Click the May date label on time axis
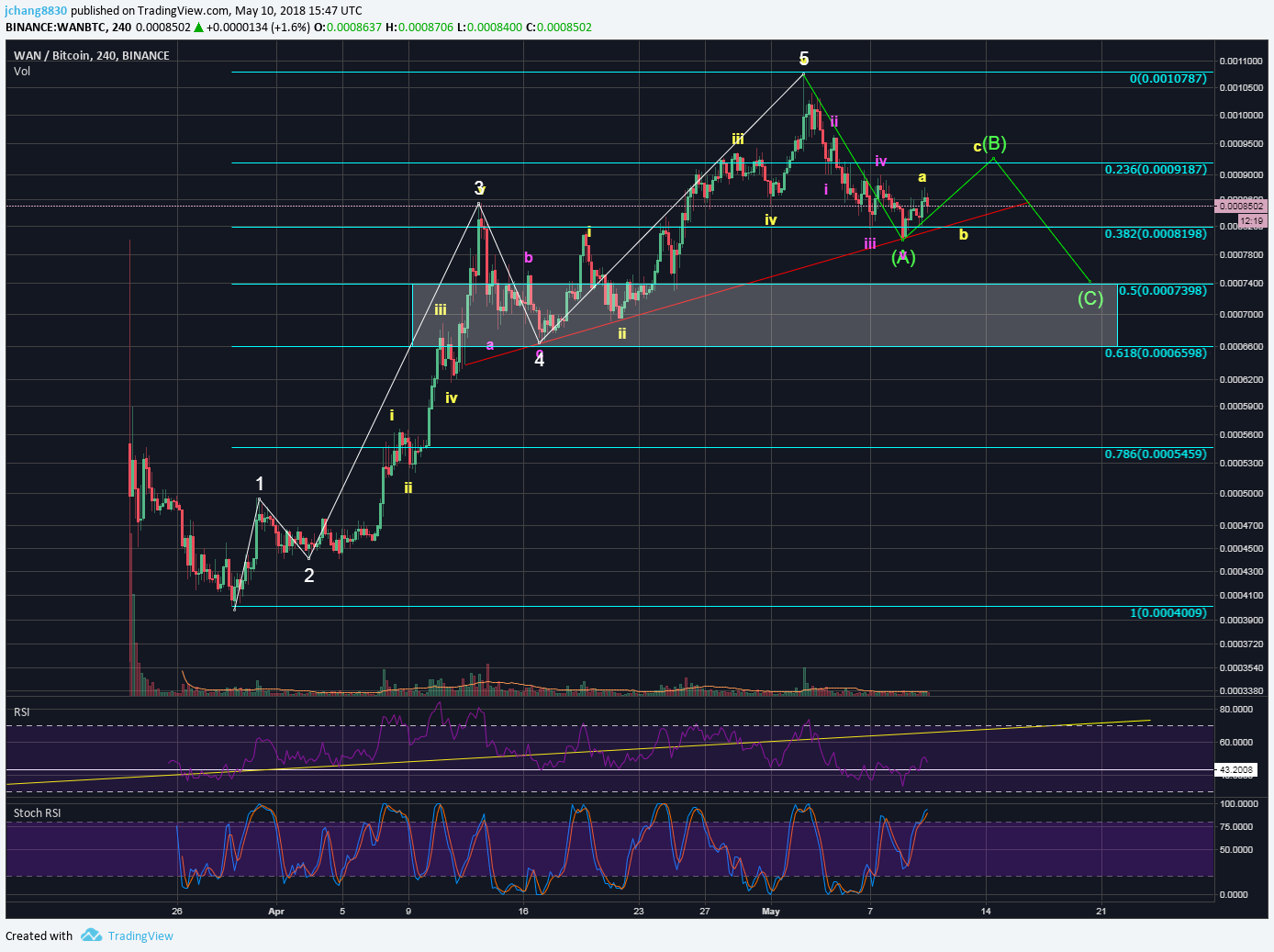The width and height of the screenshot is (1274, 952). (771, 912)
